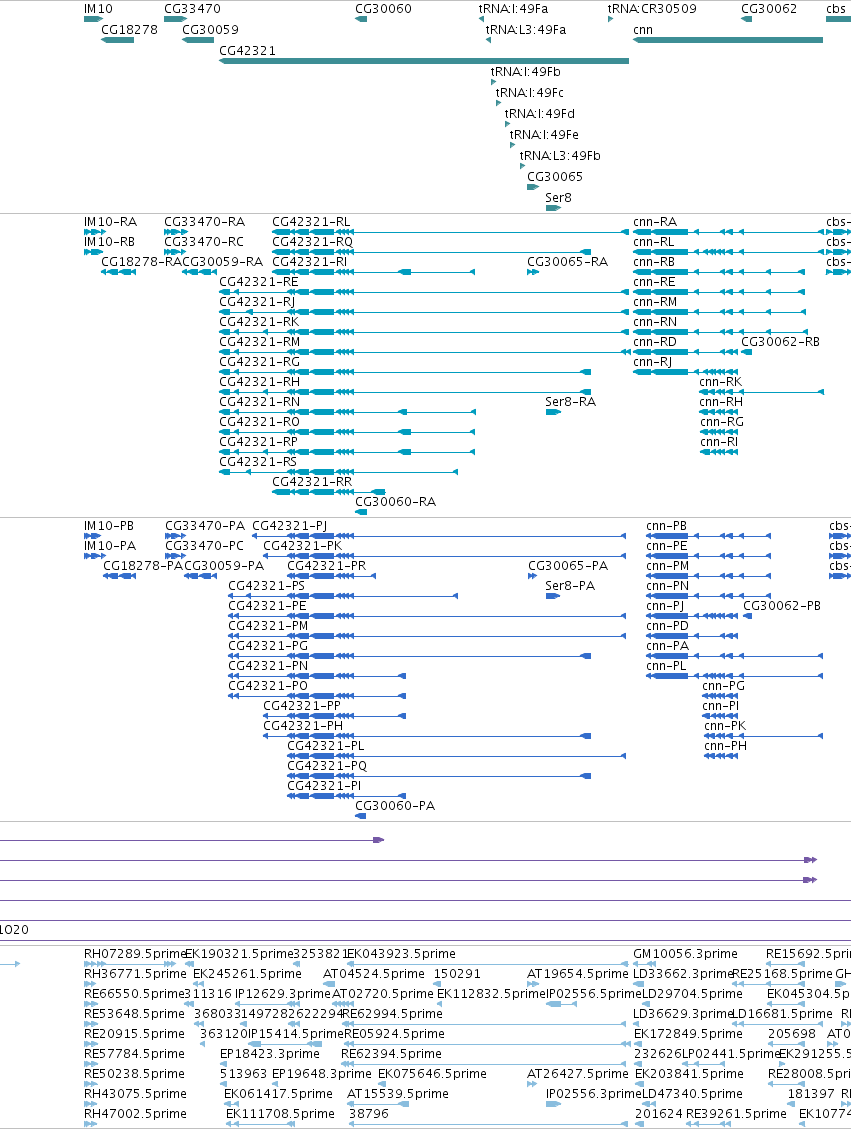Click the cnn-PH protein label
Viewport: 851px width, 1129px height.
coord(725,746)
